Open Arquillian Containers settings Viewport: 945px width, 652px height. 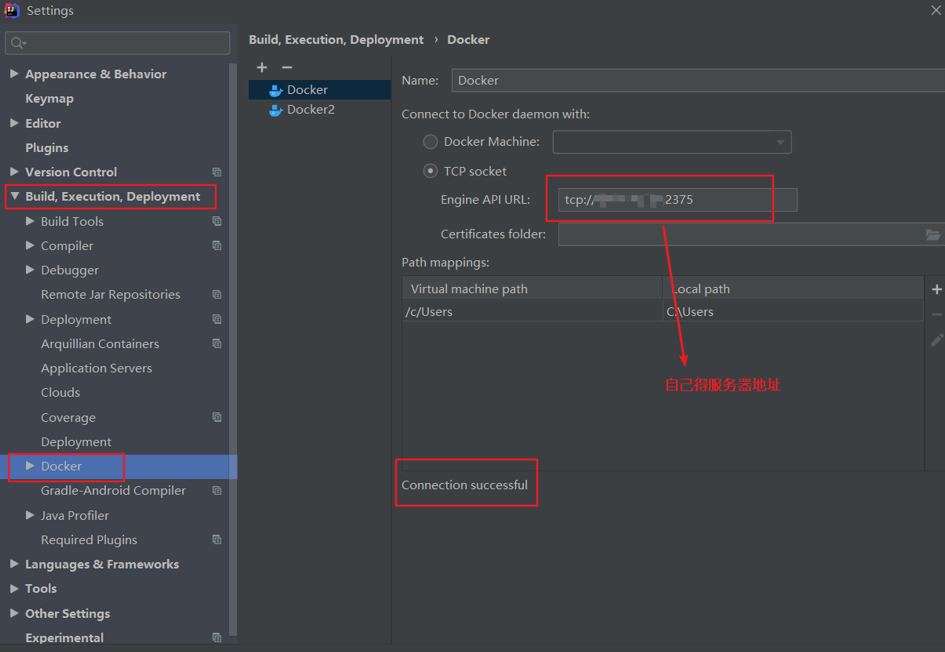click(100, 344)
